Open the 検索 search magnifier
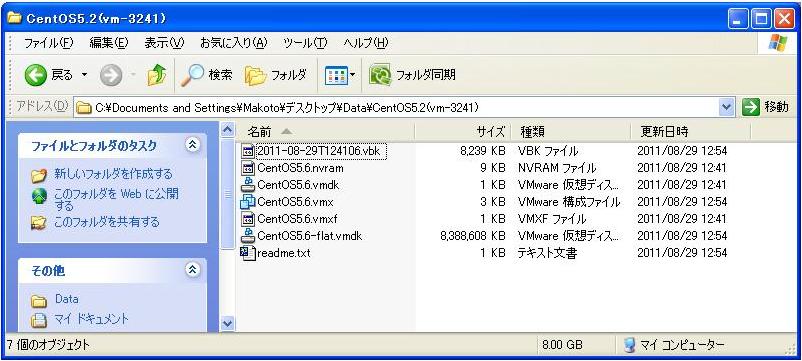This screenshot has height=361, width=802. pos(193,76)
